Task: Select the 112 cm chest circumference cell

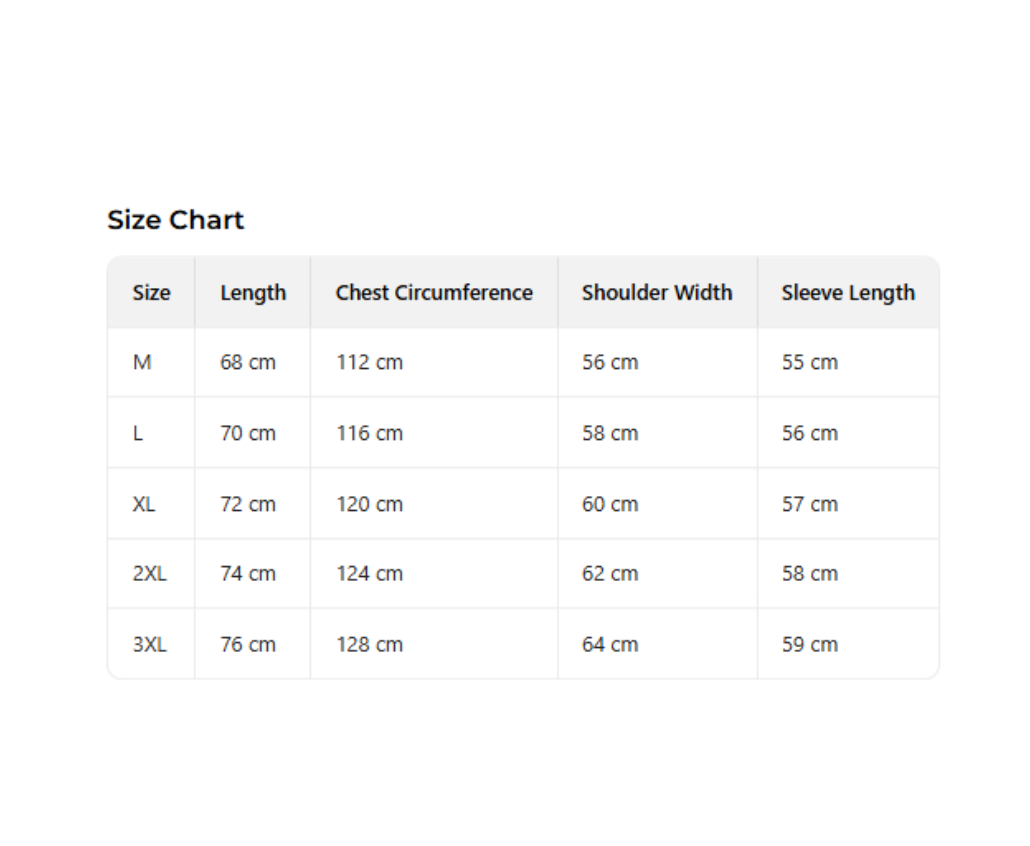Action: (369, 362)
